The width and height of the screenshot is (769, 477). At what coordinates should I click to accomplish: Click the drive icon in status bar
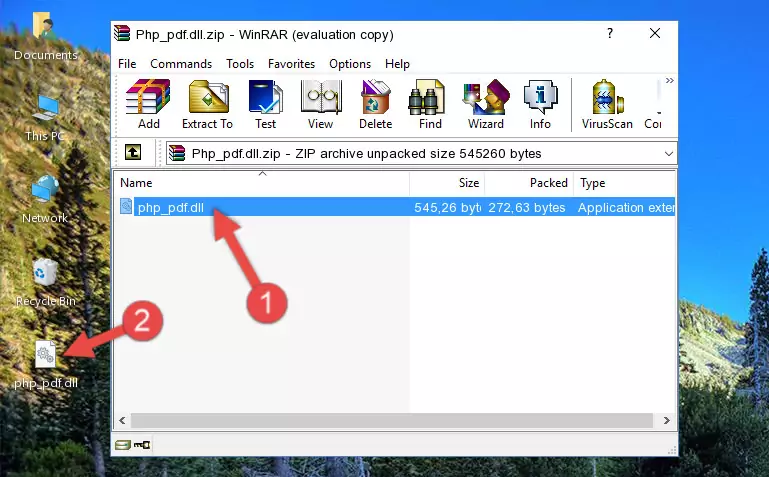tap(123, 445)
